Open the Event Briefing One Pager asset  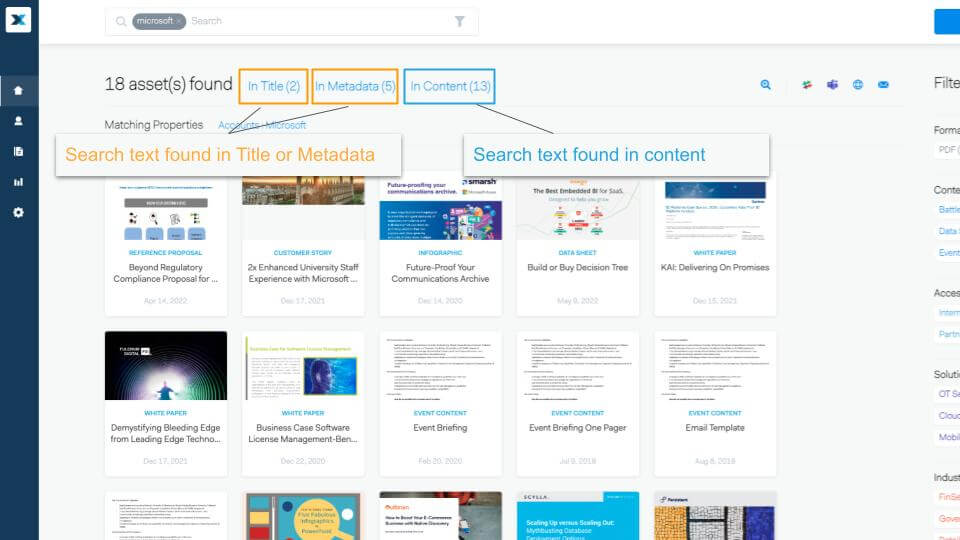(577, 428)
